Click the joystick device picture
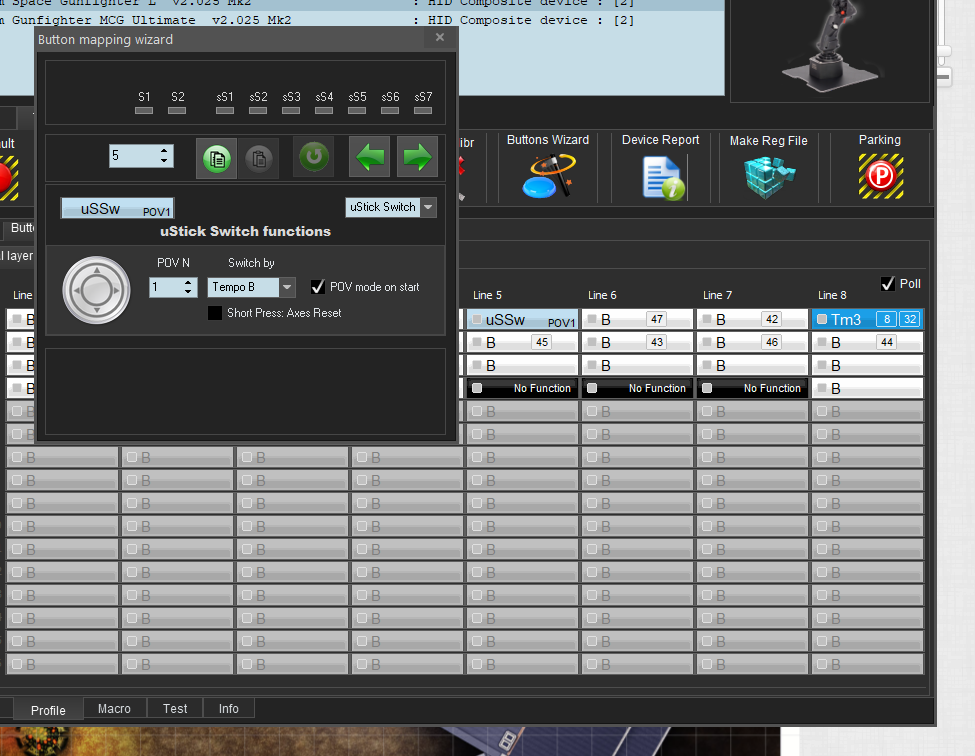975x756 pixels. (829, 47)
